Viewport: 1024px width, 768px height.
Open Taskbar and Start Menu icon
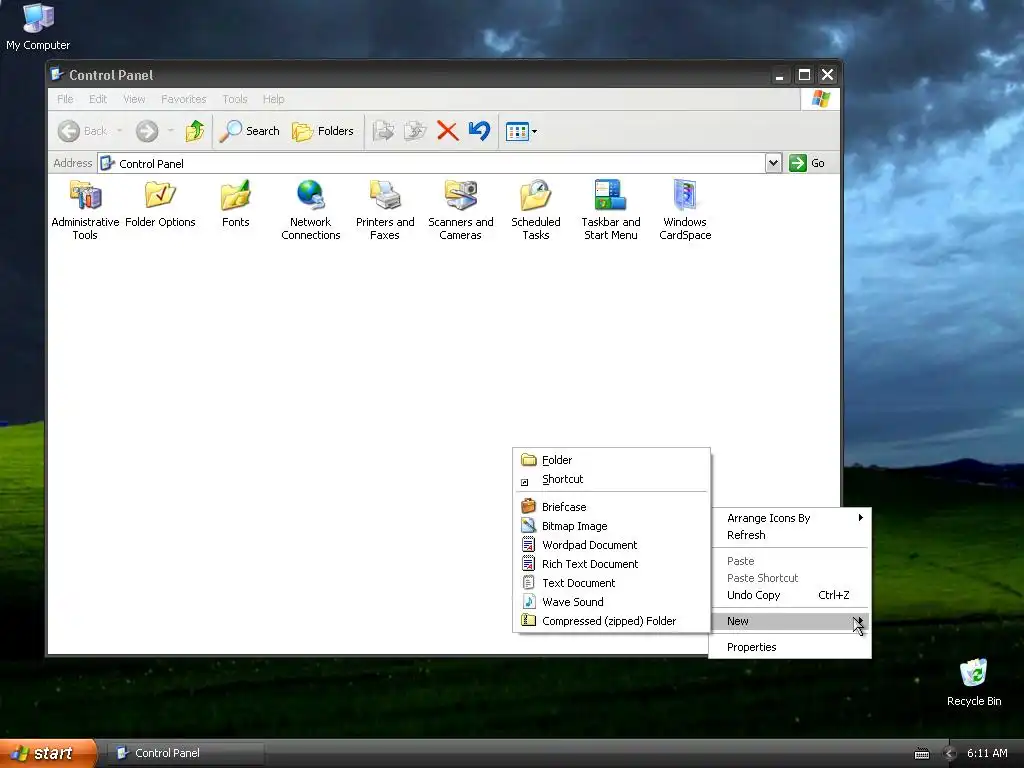click(611, 210)
